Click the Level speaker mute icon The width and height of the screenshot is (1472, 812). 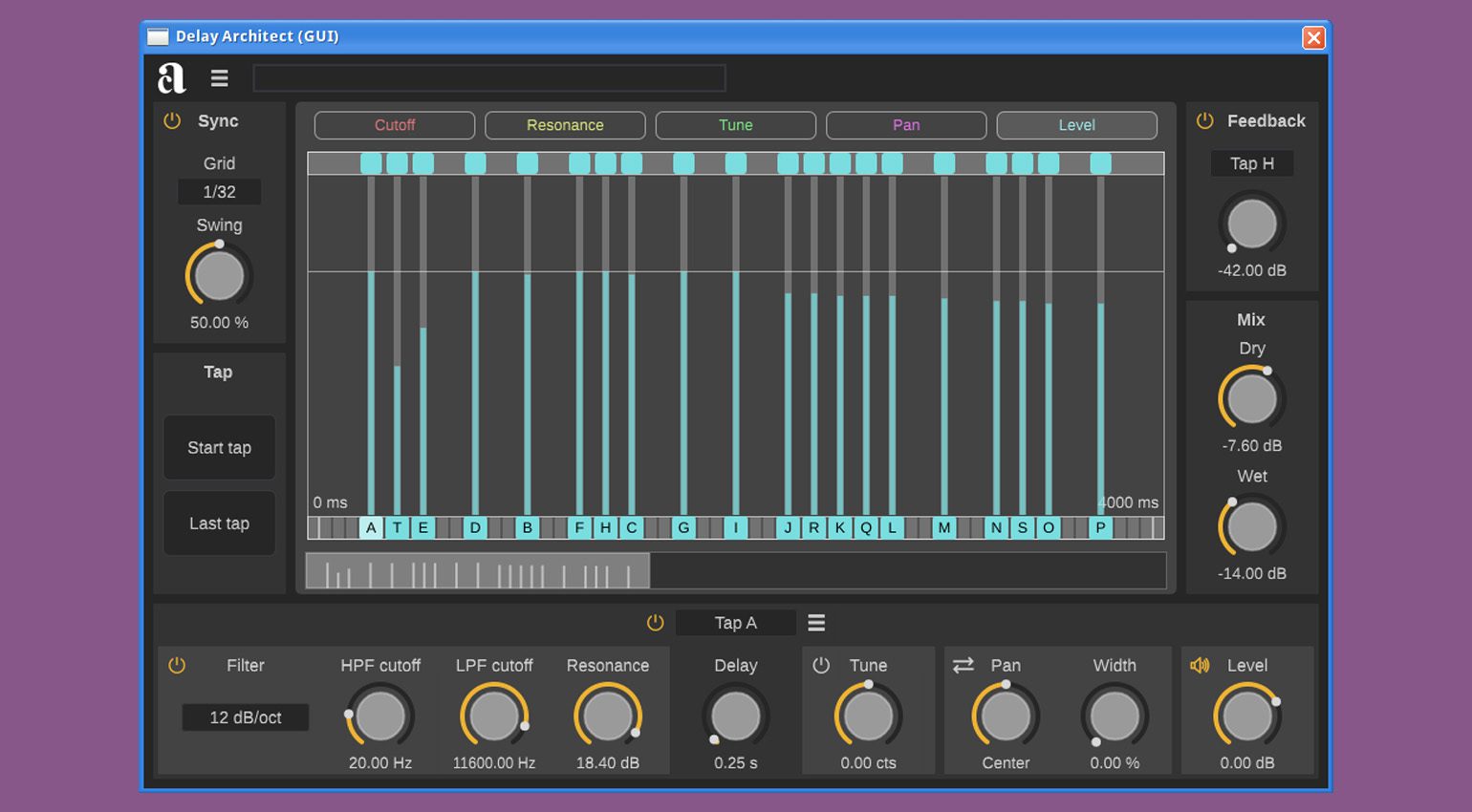(1200, 665)
